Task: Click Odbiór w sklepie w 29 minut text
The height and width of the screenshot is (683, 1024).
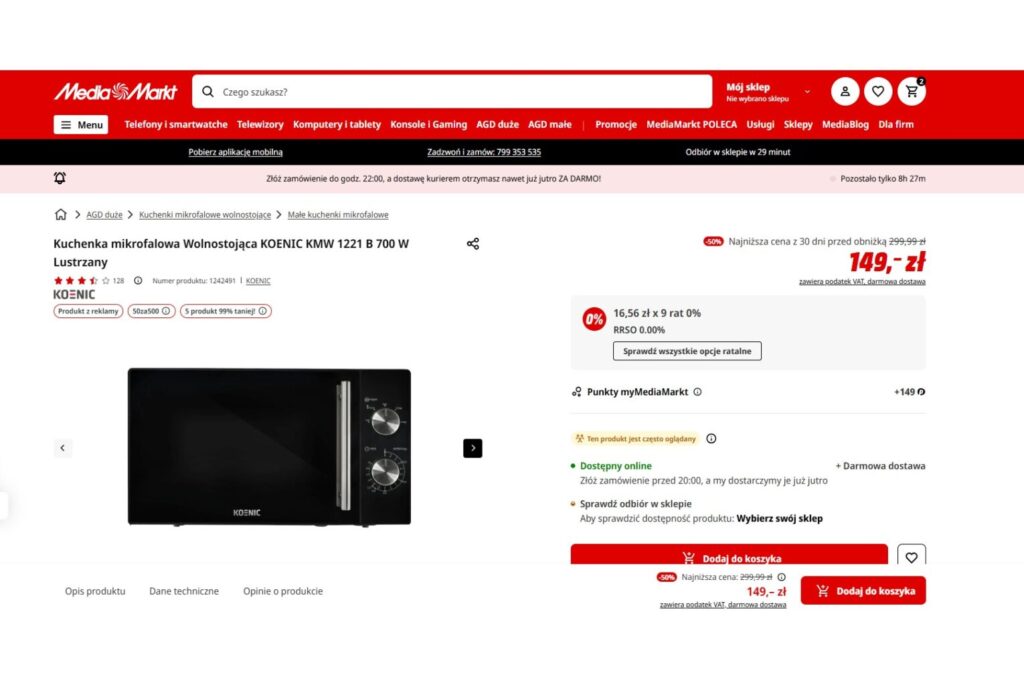Action: pyautogui.click(x=737, y=152)
